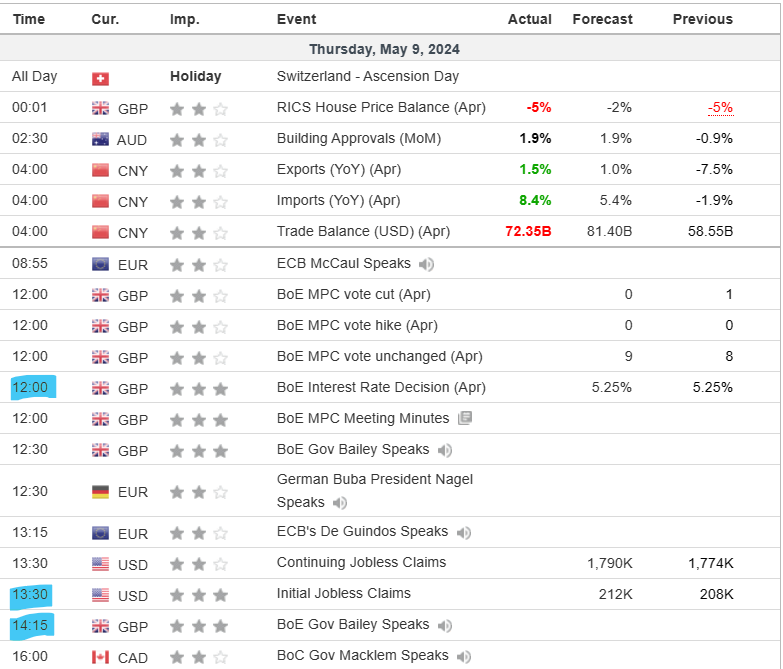
Task: Click the Imp. column header
Action: coord(184,19)
